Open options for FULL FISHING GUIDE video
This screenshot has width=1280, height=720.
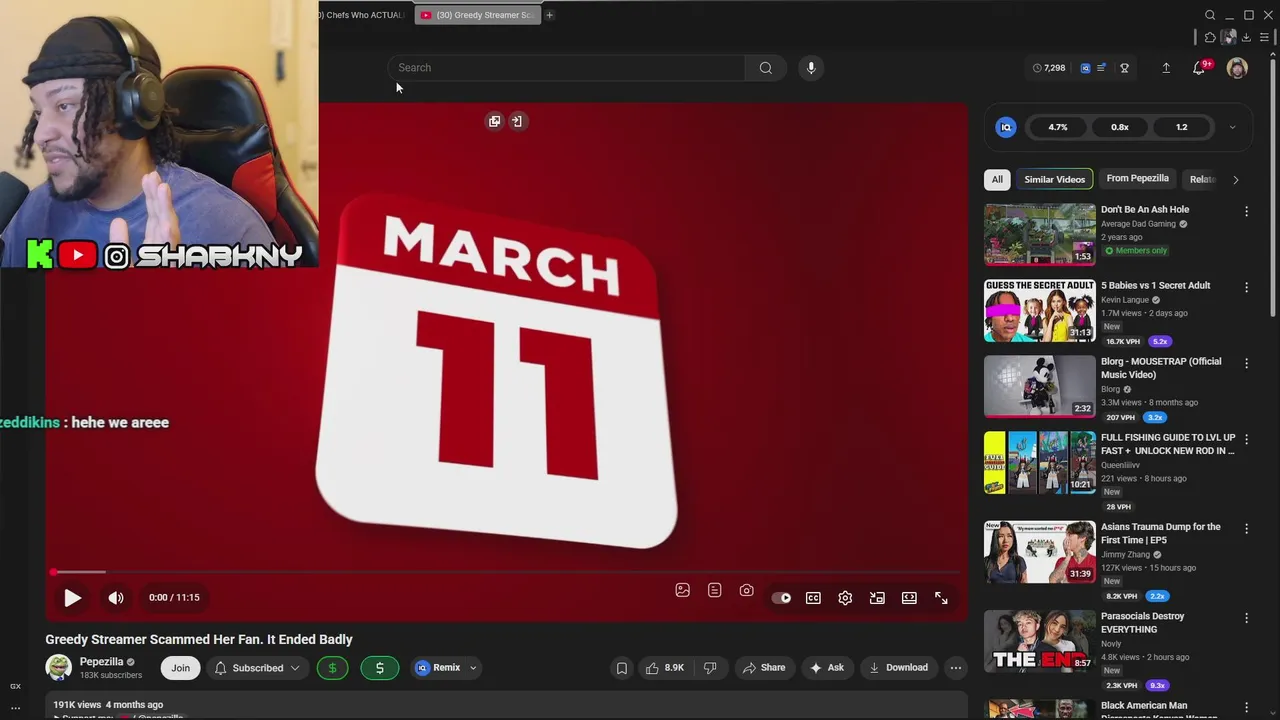click(x=1246, y=440)
